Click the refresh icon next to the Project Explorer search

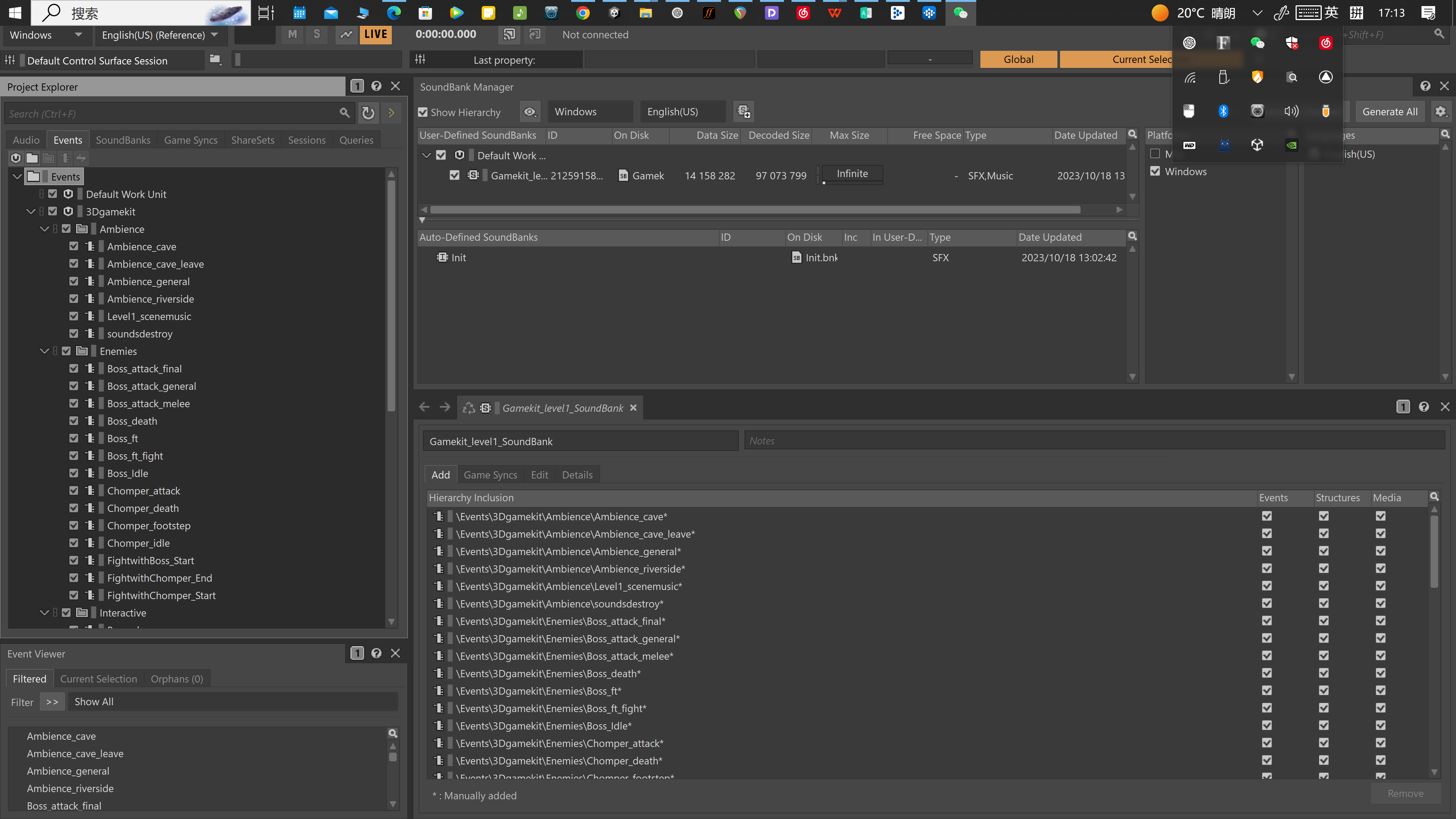pyautogui.click(x=368, y=113)
